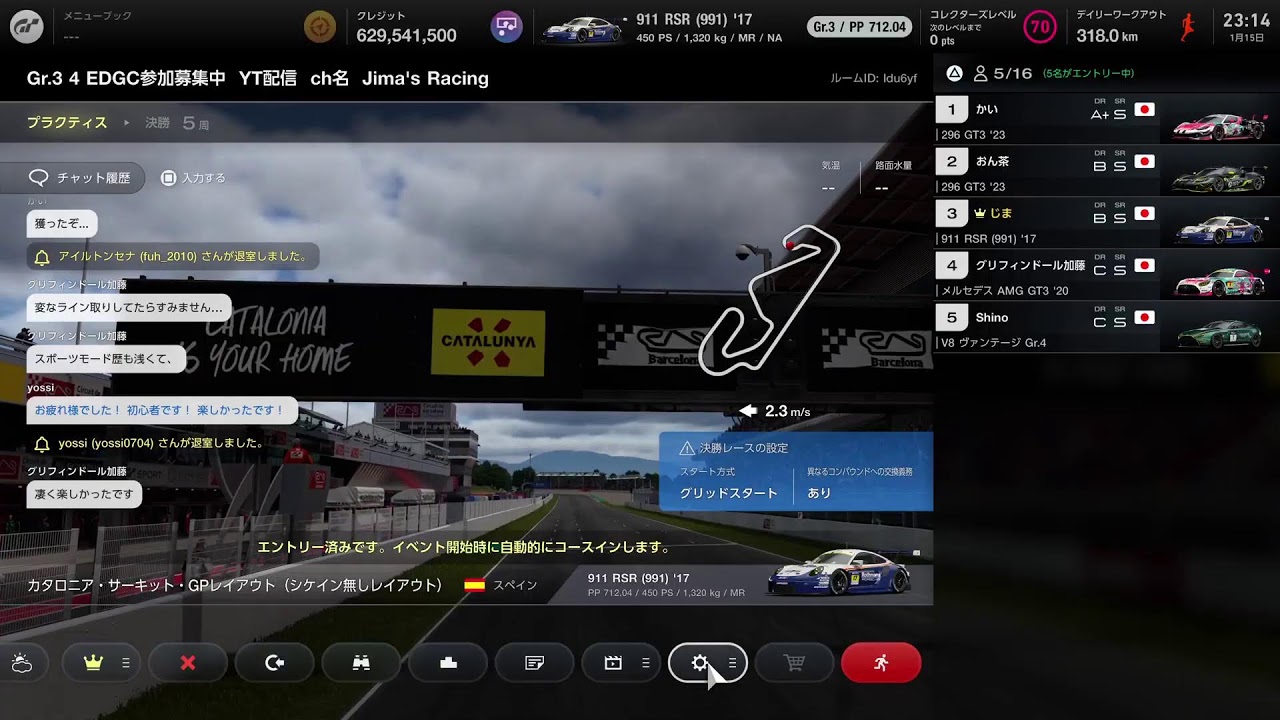Click the カタロニア・サーキット course name
Viewport: 1280px width, 720px height.
pos(235,585)
